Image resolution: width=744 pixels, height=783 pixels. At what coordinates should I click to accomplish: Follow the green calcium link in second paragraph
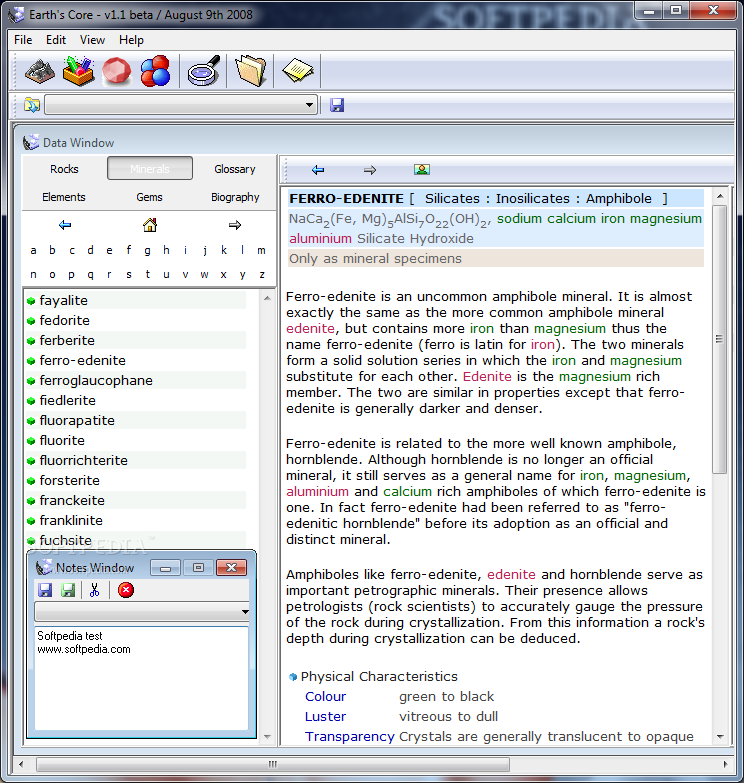point(407,491)
